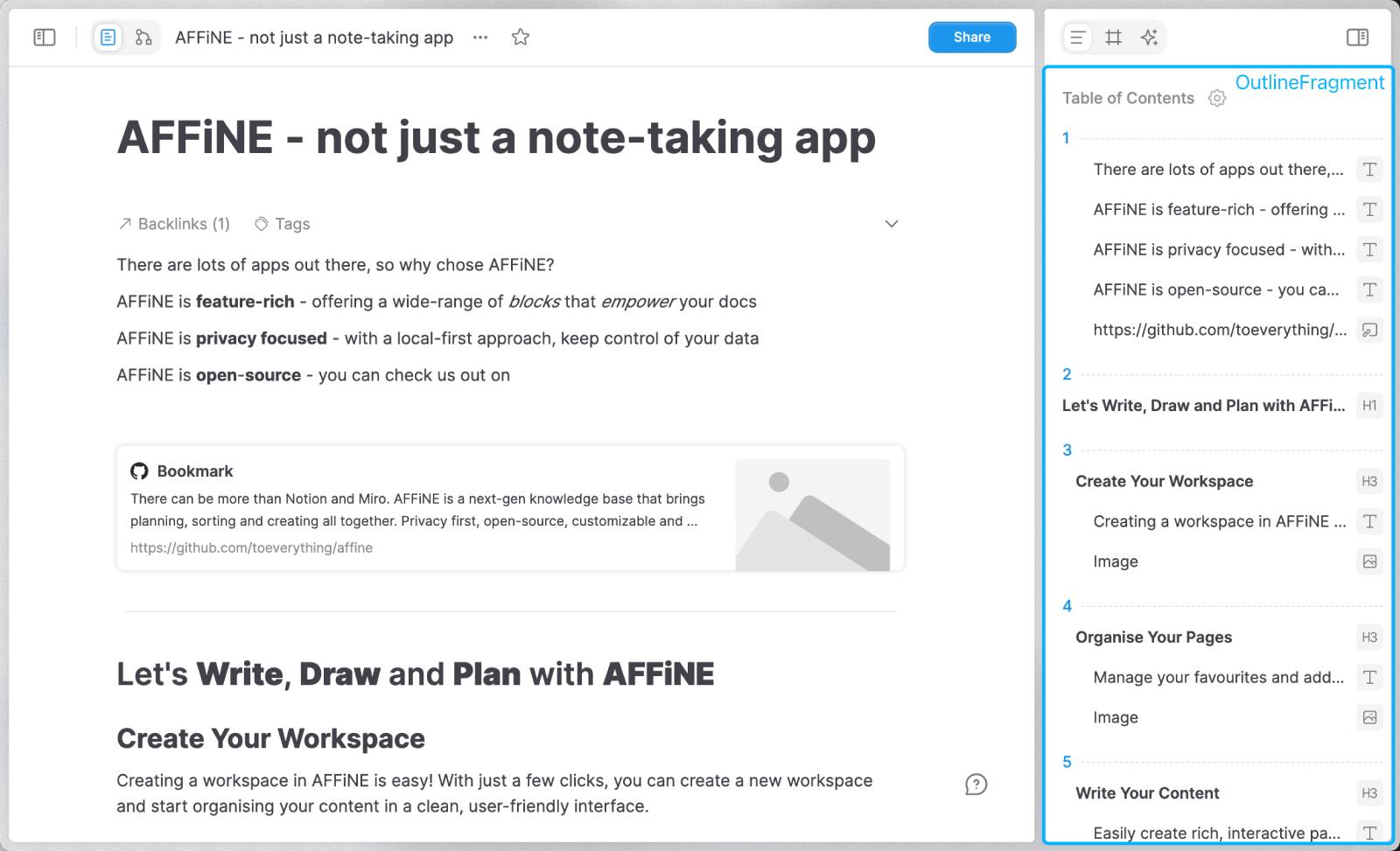Open the three-dot page options menu
The width and height of the screenshot is (1400, 851).
tap(480, 38)
